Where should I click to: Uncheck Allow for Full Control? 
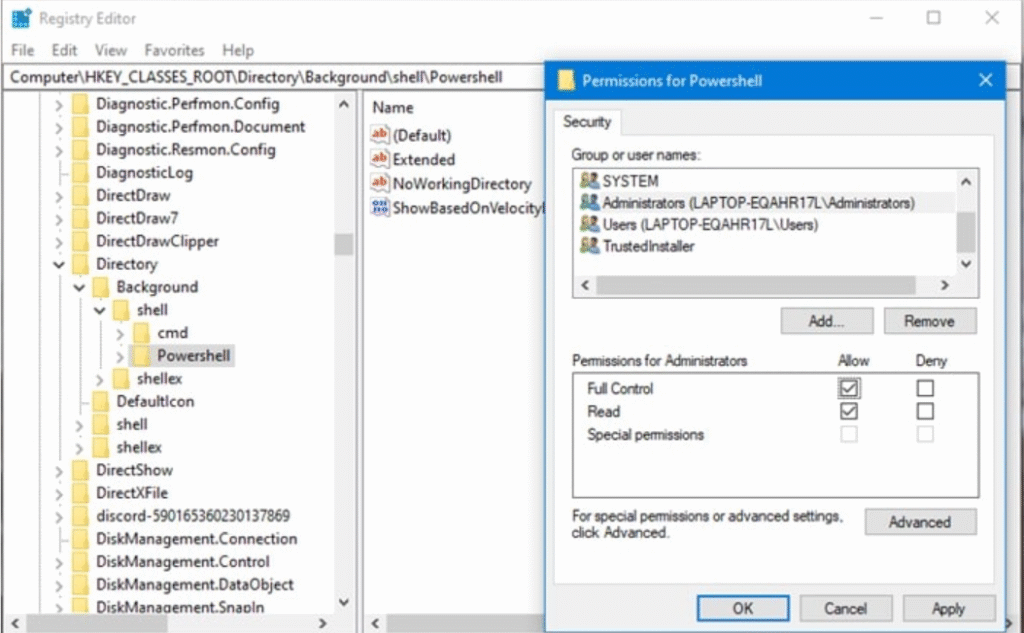(848, 388)
